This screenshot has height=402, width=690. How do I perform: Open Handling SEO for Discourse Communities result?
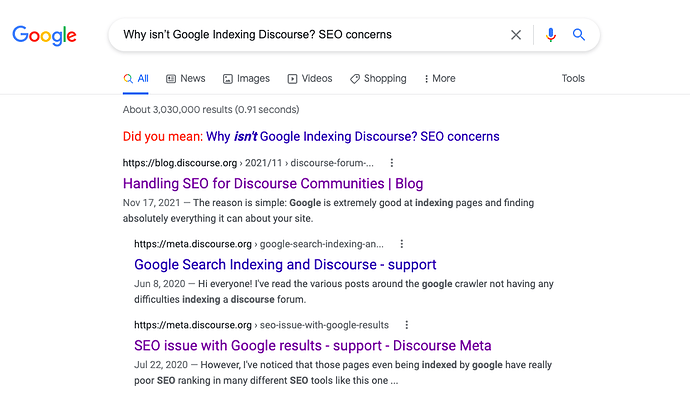click(273, 183)
